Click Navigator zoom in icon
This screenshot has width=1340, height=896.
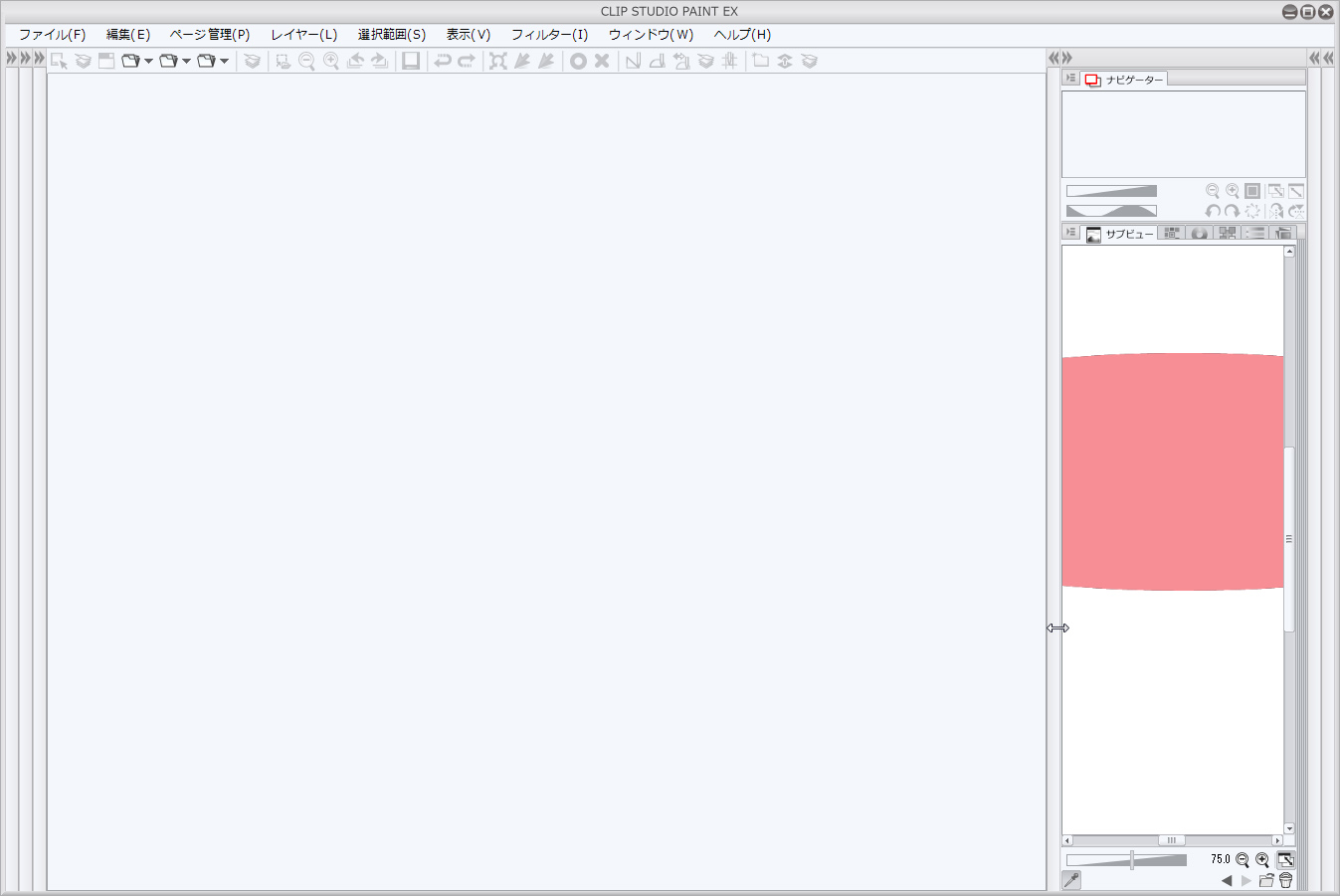pos(1233,191)
